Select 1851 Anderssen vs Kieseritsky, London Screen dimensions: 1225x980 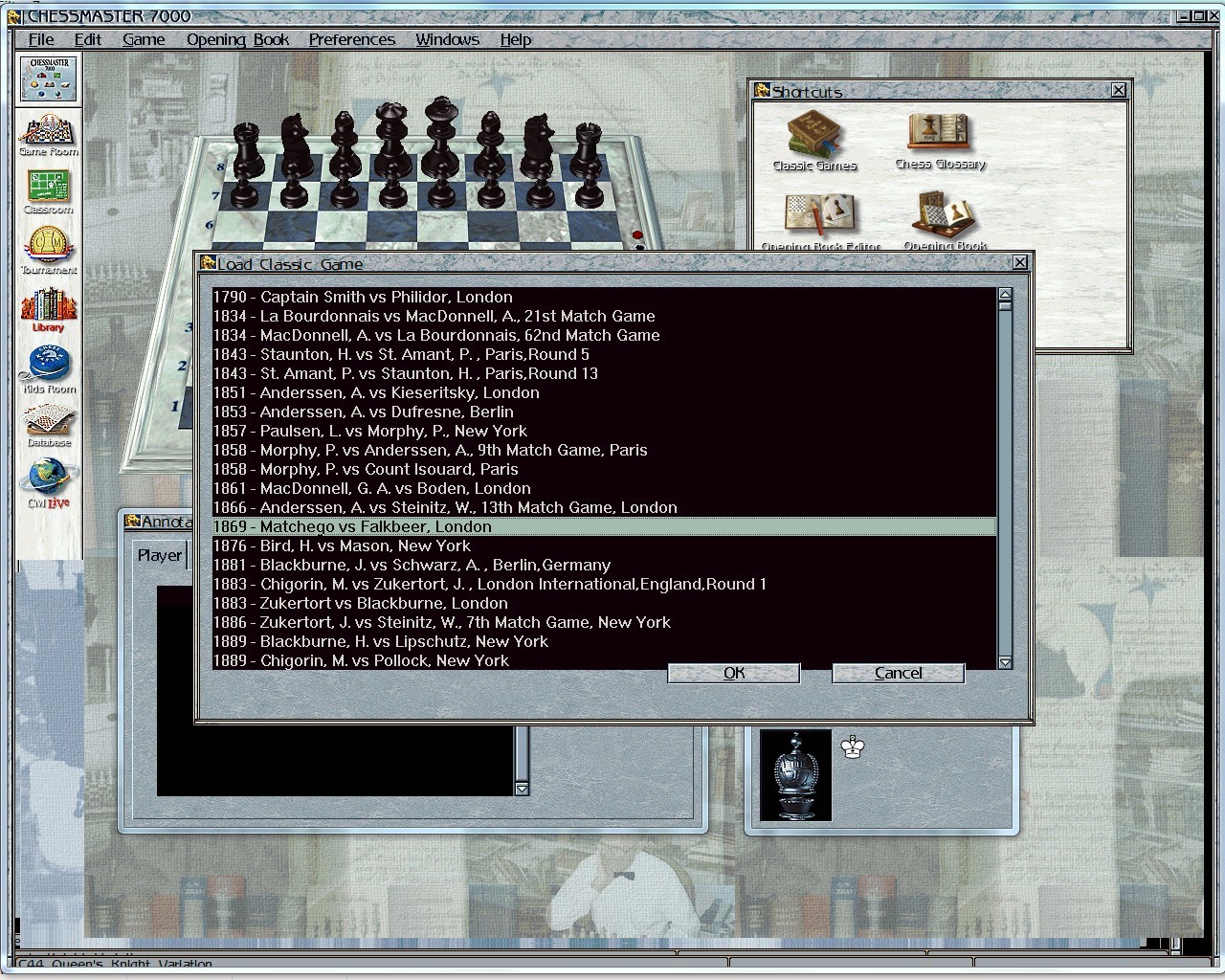[604, 392]
